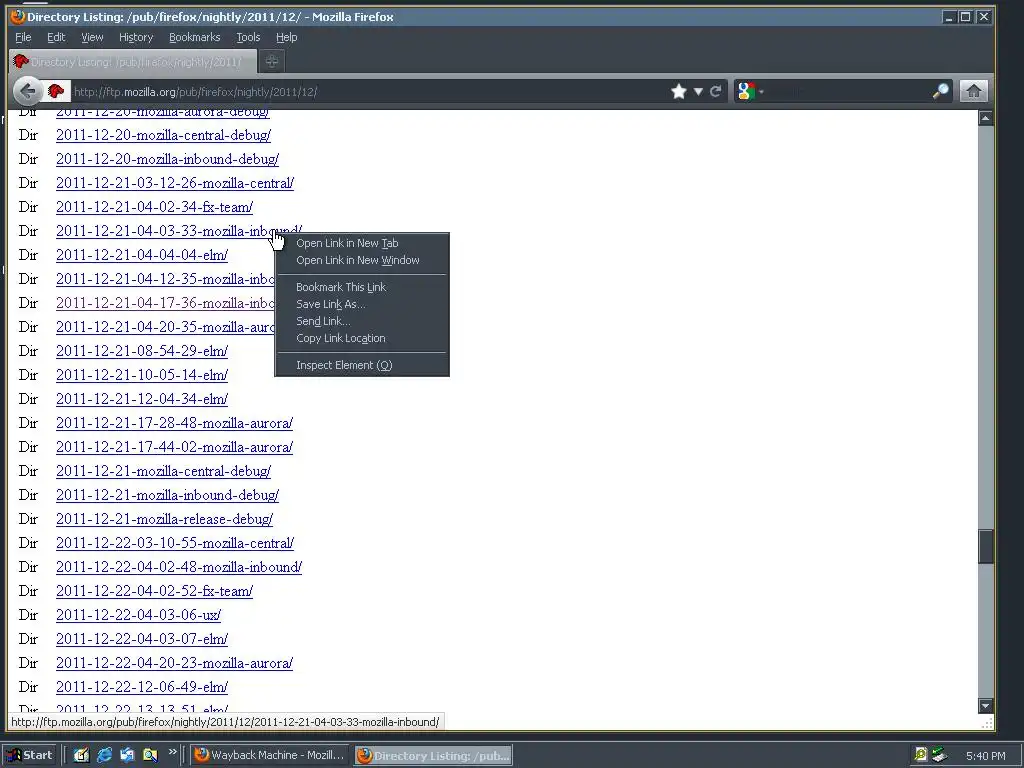Select Save Link As...

tap(362, 304)
